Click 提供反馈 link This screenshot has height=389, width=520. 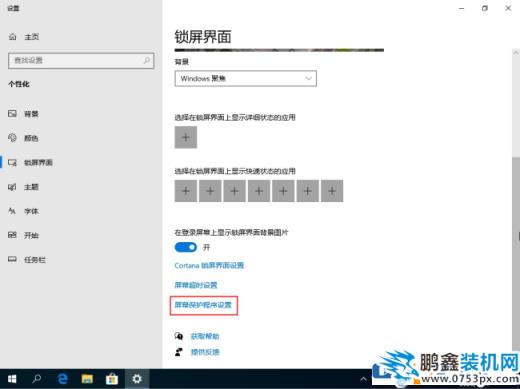click(205, 352)
